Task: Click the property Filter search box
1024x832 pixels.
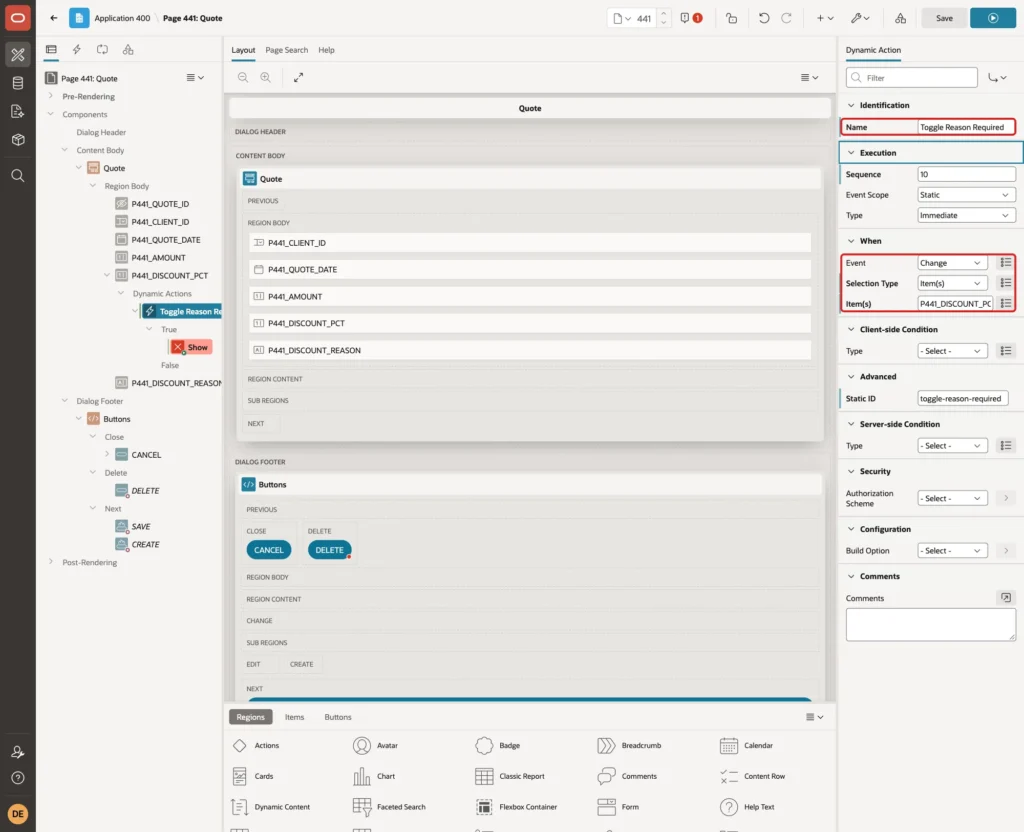Action: tap(912, 78)
